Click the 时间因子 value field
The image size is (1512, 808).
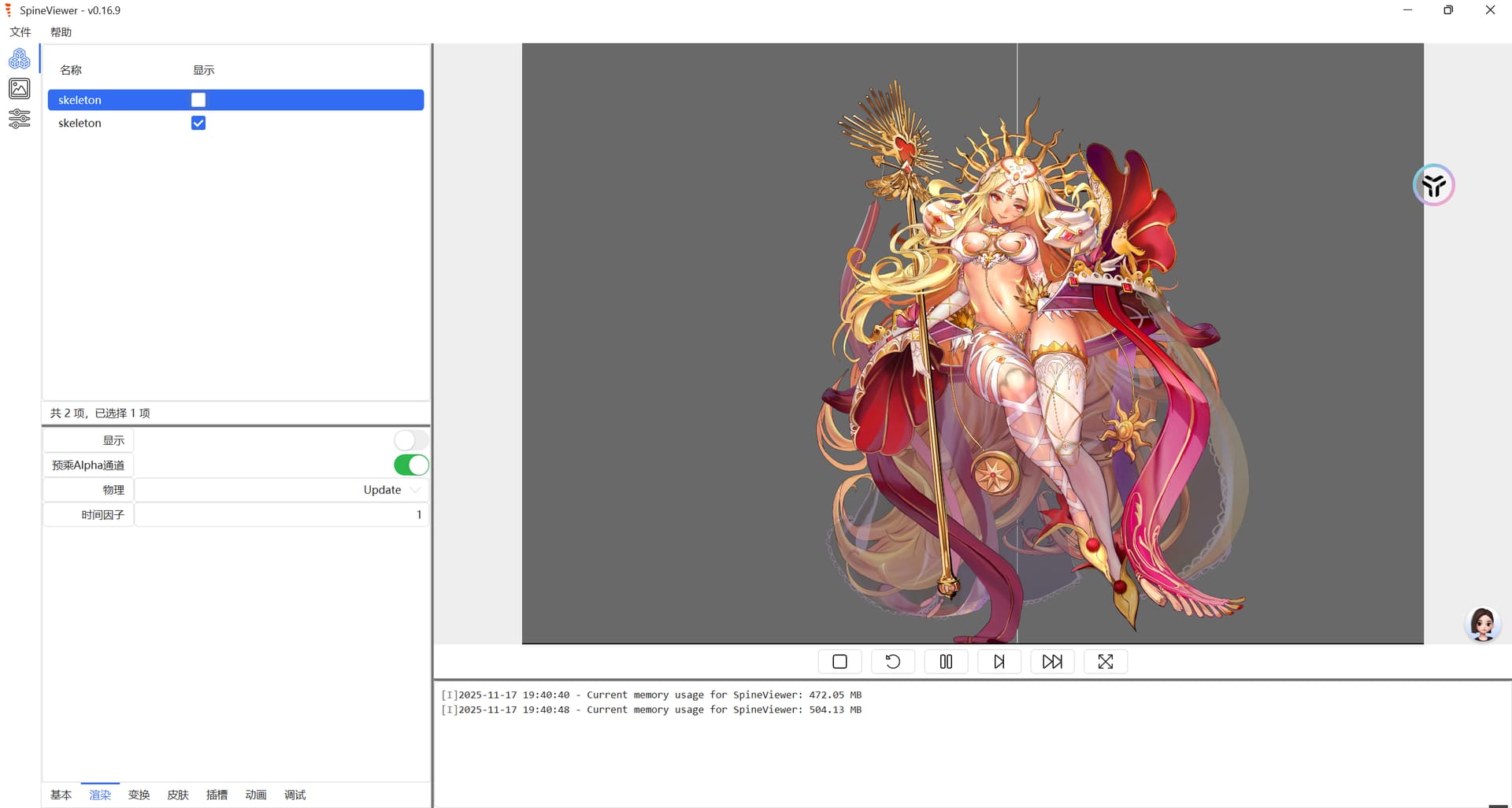click(x=281, y=515)
